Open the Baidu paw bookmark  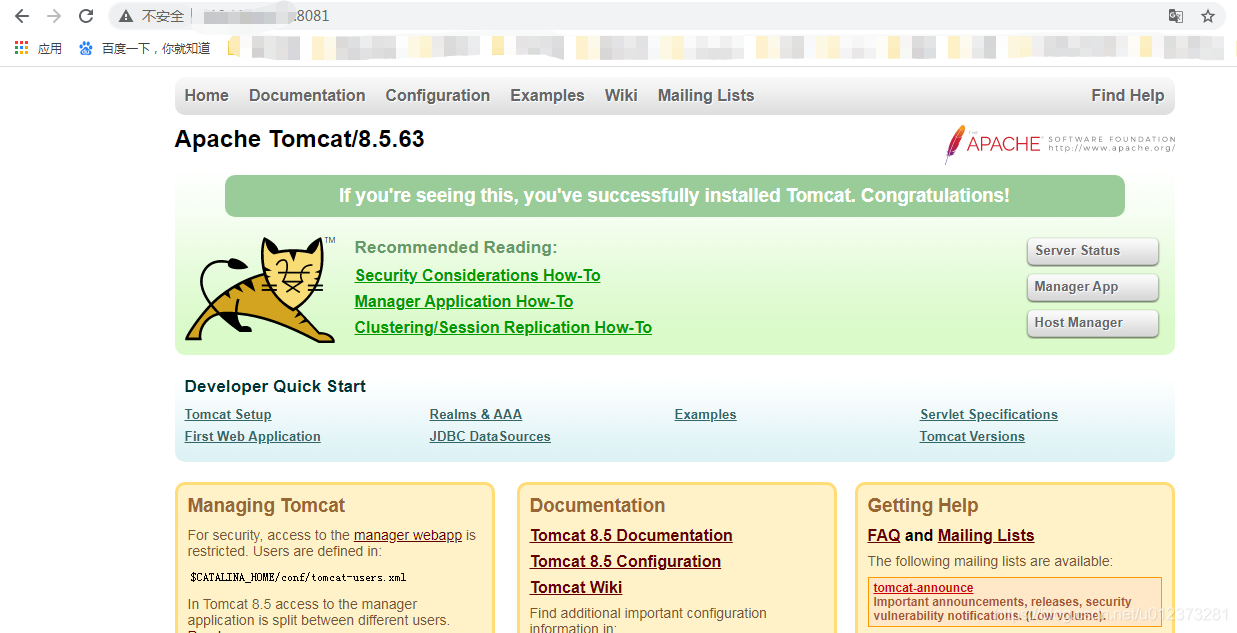pyautogui.click(x=86, y=47)
